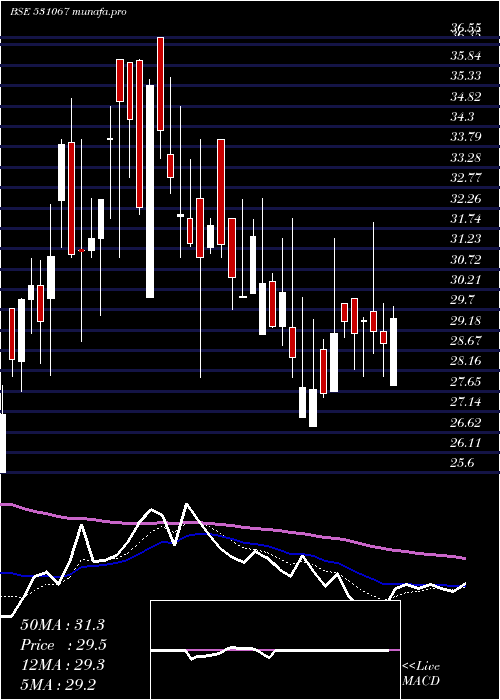Click the <<Live MACD label
The width and height of the screenshot is (500, 700).
(x=421, y=674)
